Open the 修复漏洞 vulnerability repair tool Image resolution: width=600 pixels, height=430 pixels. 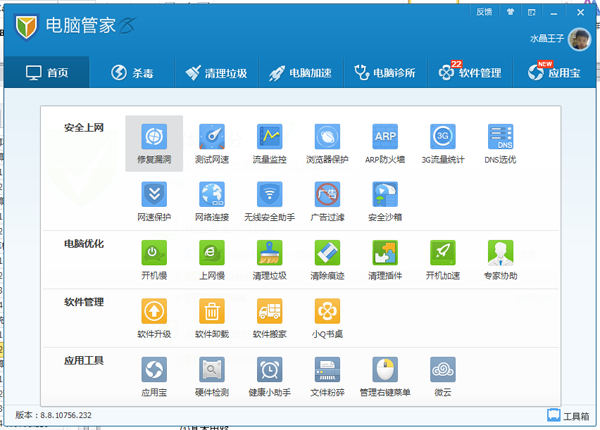pos(154,143)
